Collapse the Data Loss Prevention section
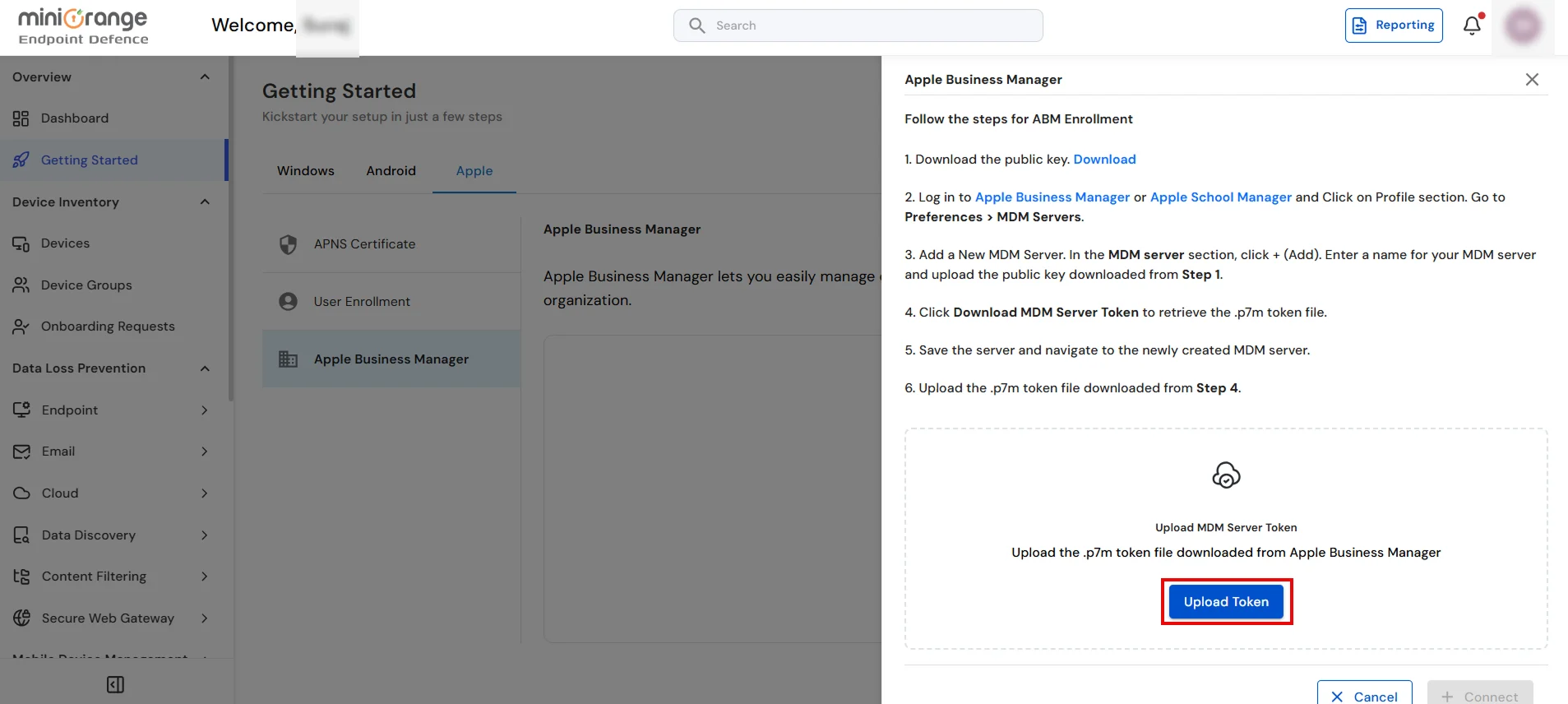 pyautogui.click(x=205, y=368)
